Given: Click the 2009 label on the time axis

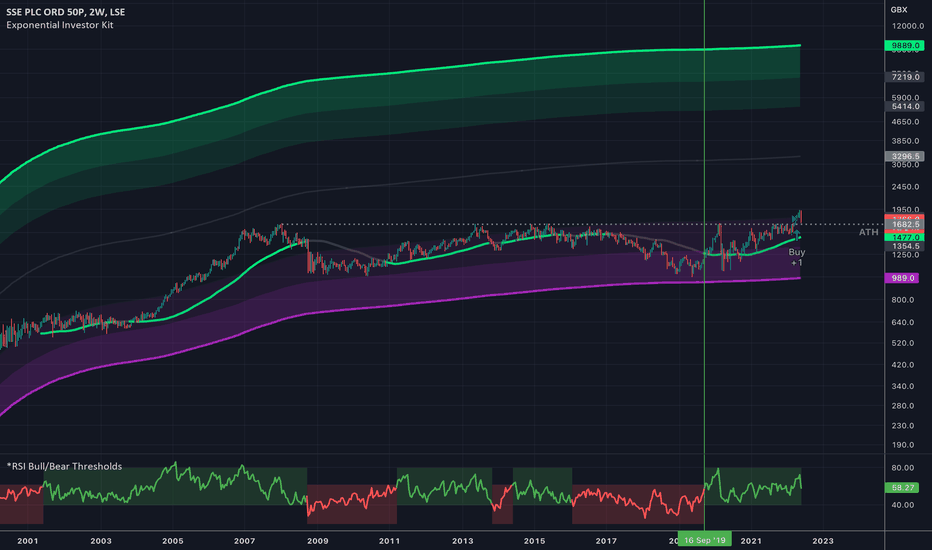Looking at the screenshot, I should [317, 541].
